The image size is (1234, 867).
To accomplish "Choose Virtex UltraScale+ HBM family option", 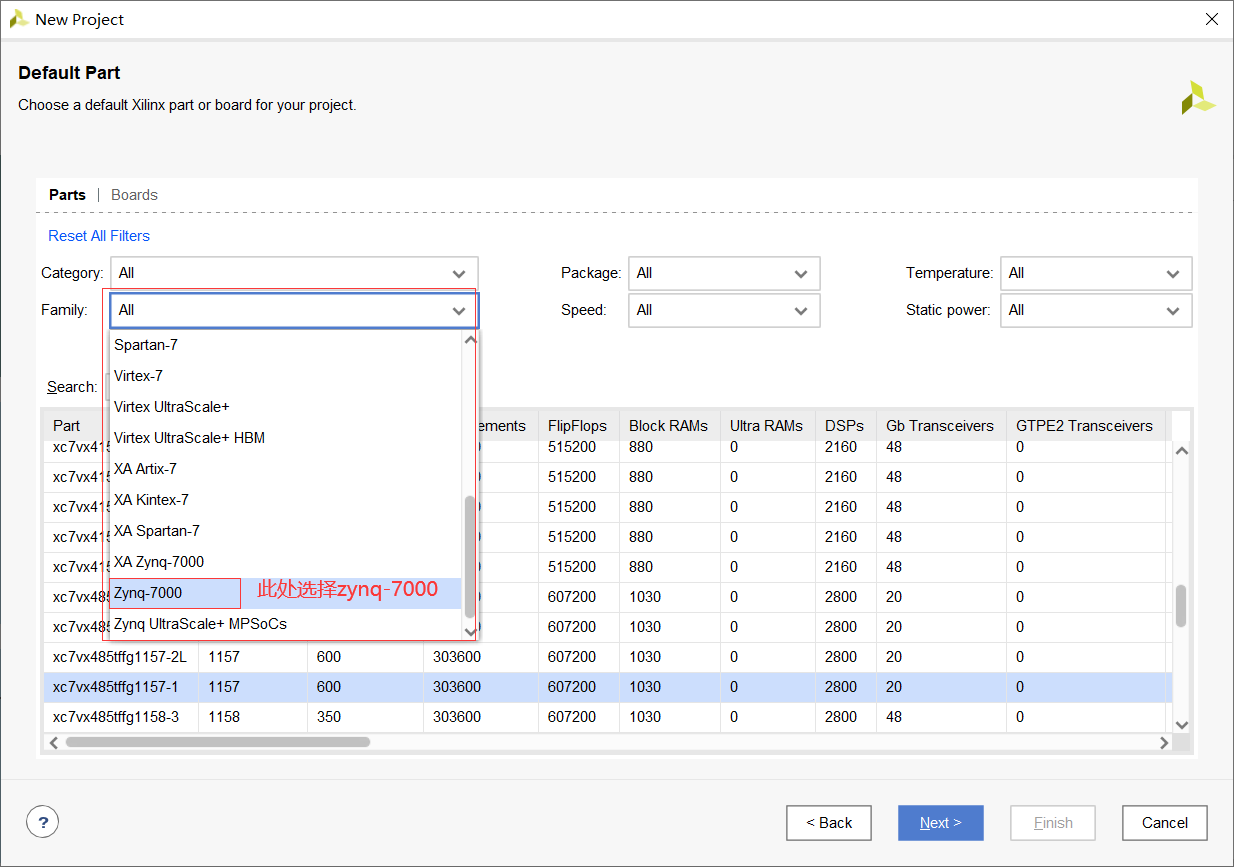I will pos(285,438).
